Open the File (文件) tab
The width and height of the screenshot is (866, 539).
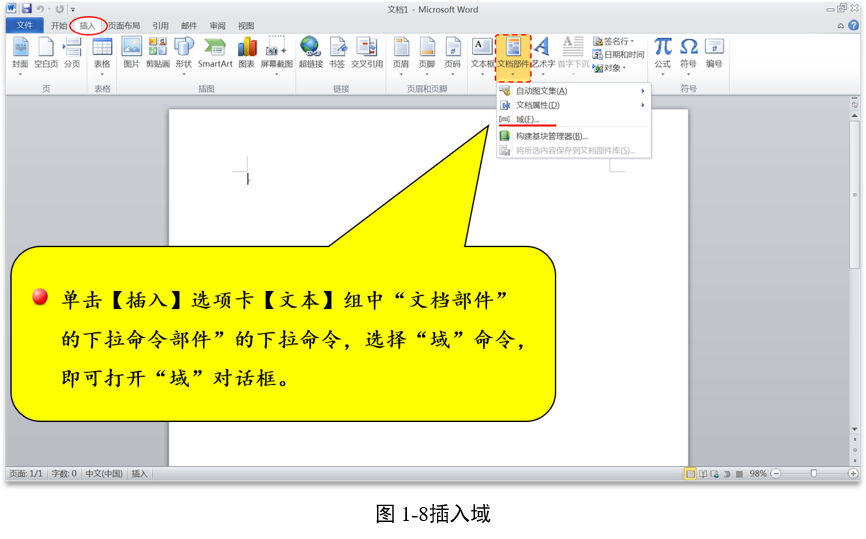click(24, 25)
